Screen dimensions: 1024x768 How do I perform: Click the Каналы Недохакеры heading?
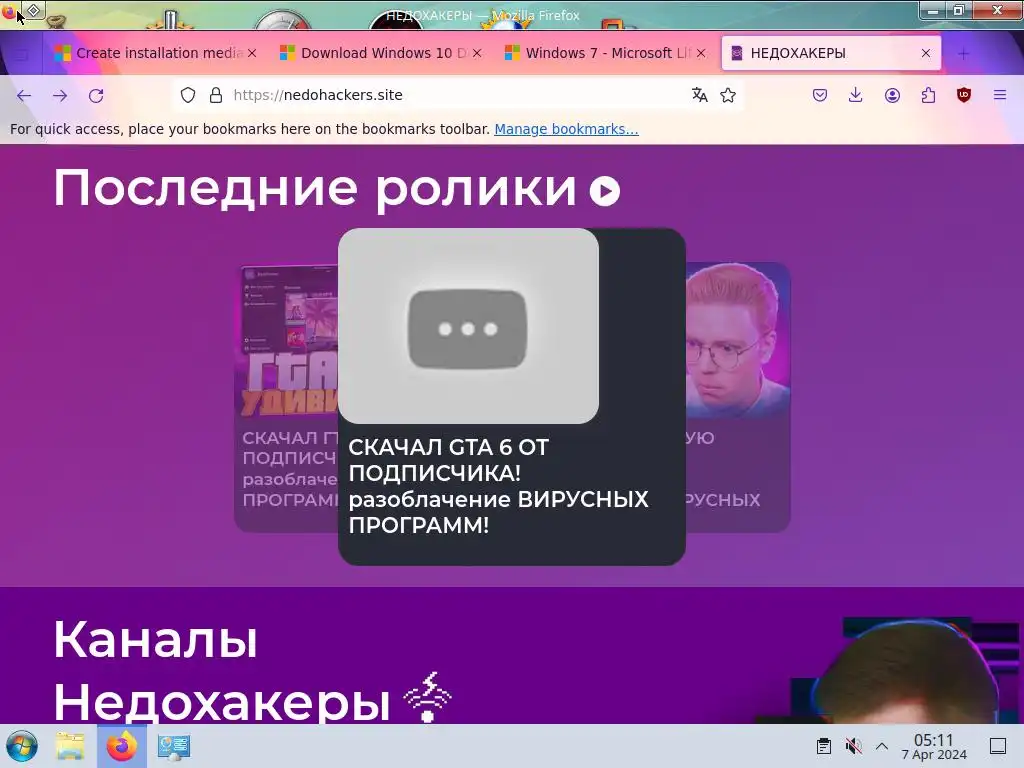(221, 671)
